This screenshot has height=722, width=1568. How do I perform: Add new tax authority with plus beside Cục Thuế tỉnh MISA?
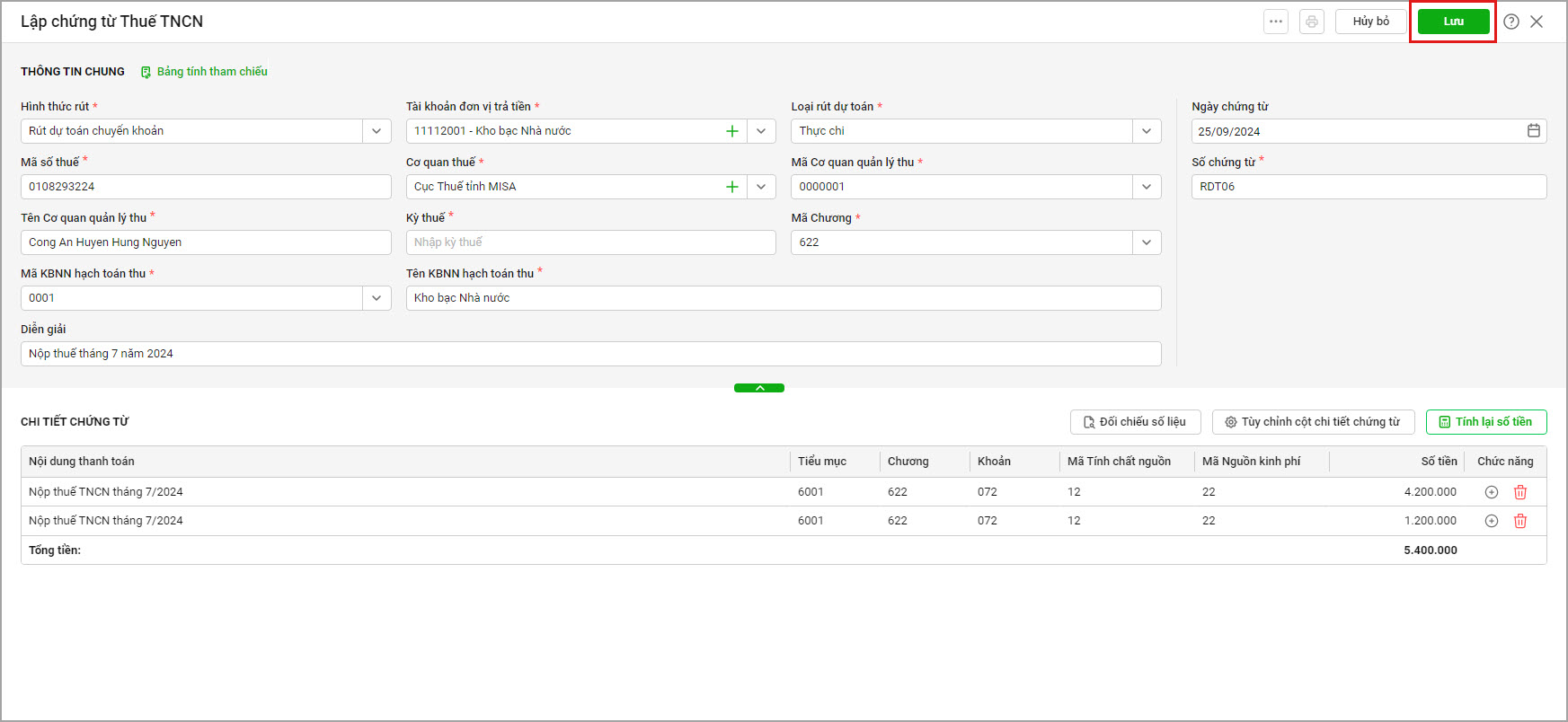coord(732,187)
